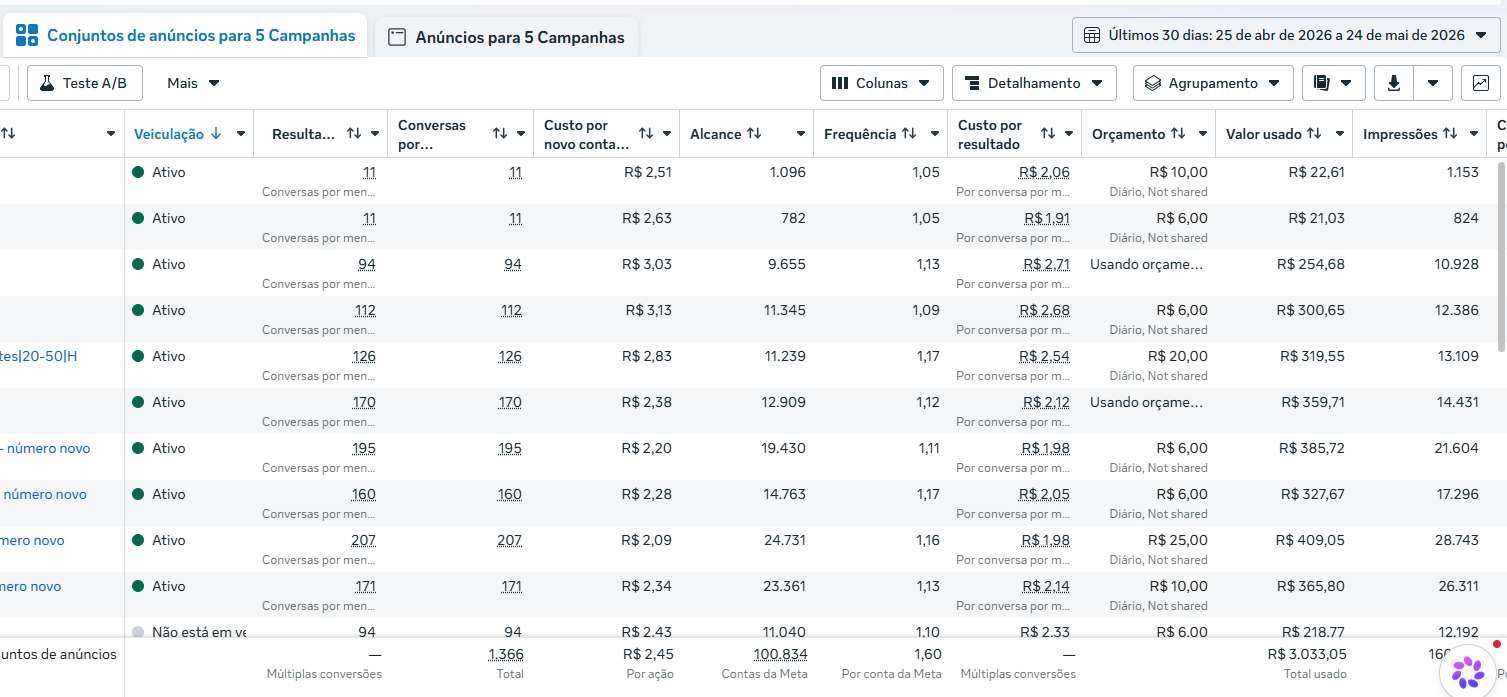The width and height of the screenshot is (1507, 697).
Task: Open the Meta AI assistant floating icon
Action: coord(1468,671)
